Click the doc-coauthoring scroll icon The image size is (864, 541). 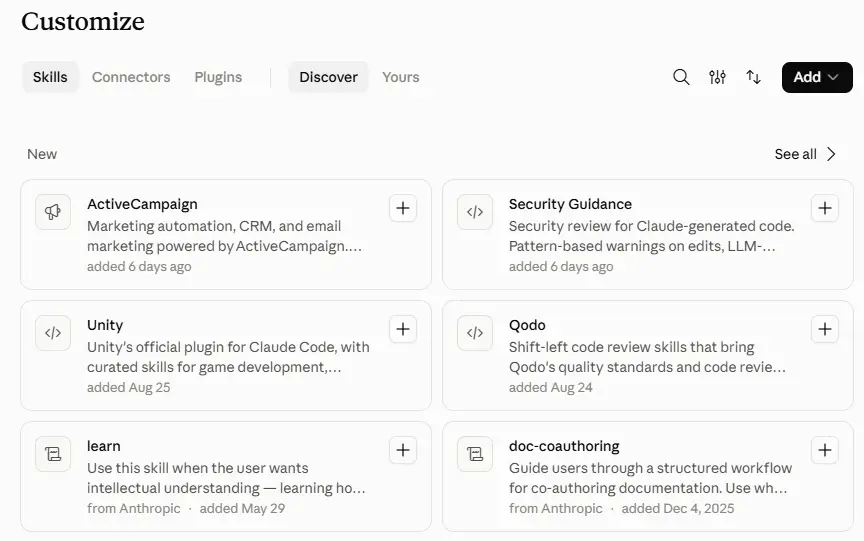(474, 454)
